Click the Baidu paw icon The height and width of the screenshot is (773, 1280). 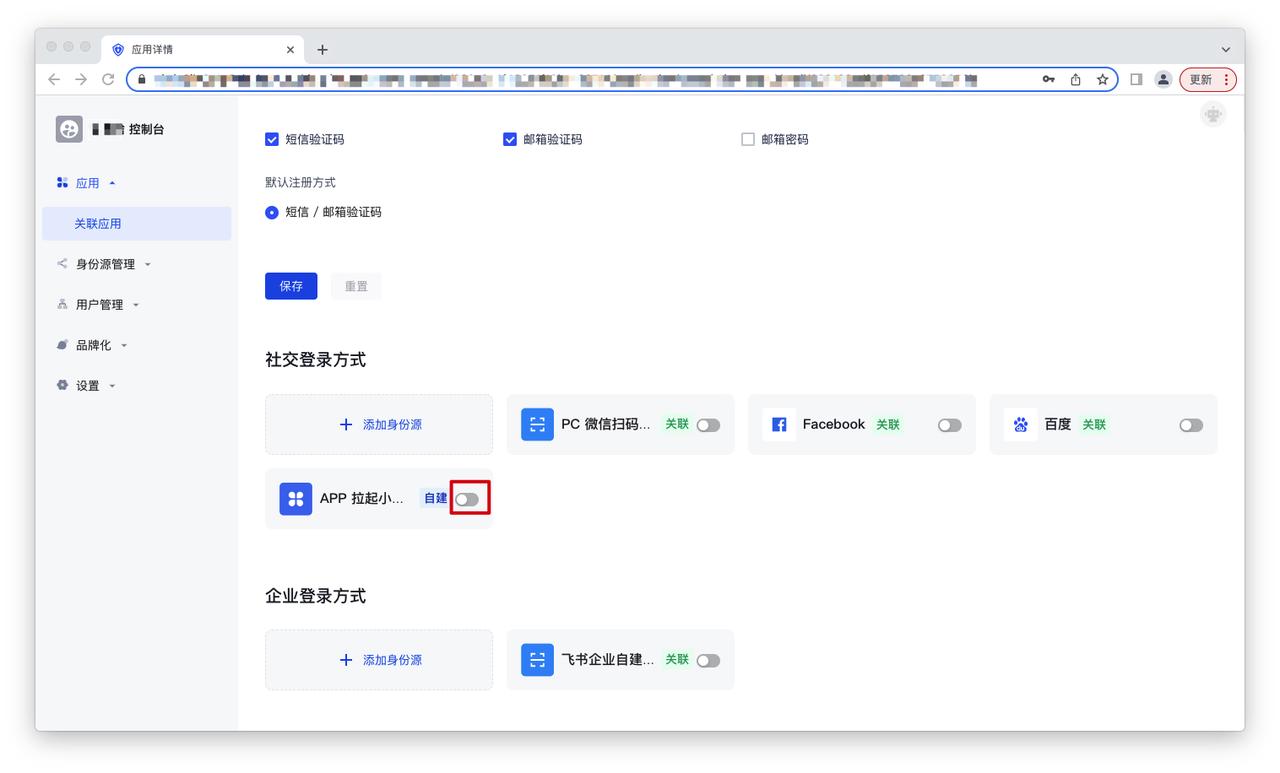tap(1020, 425)
